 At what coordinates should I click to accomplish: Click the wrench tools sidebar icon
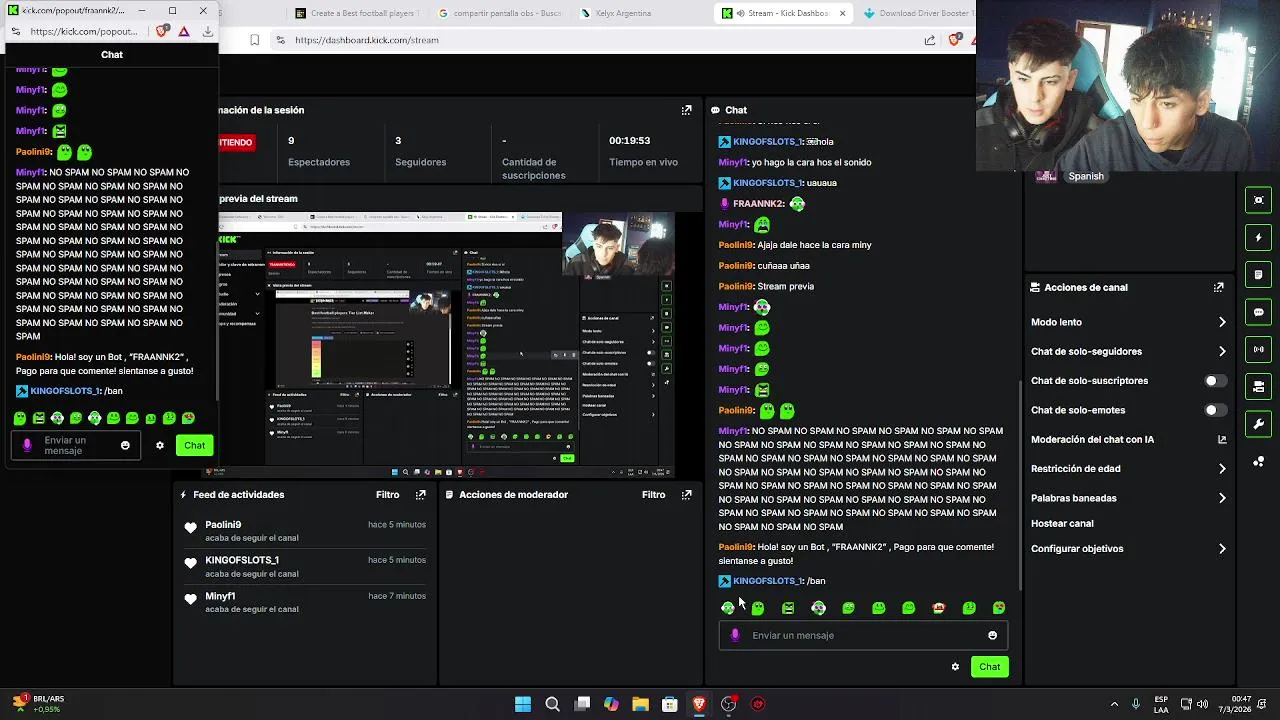pyautogui.click(x=1259, y=424)
